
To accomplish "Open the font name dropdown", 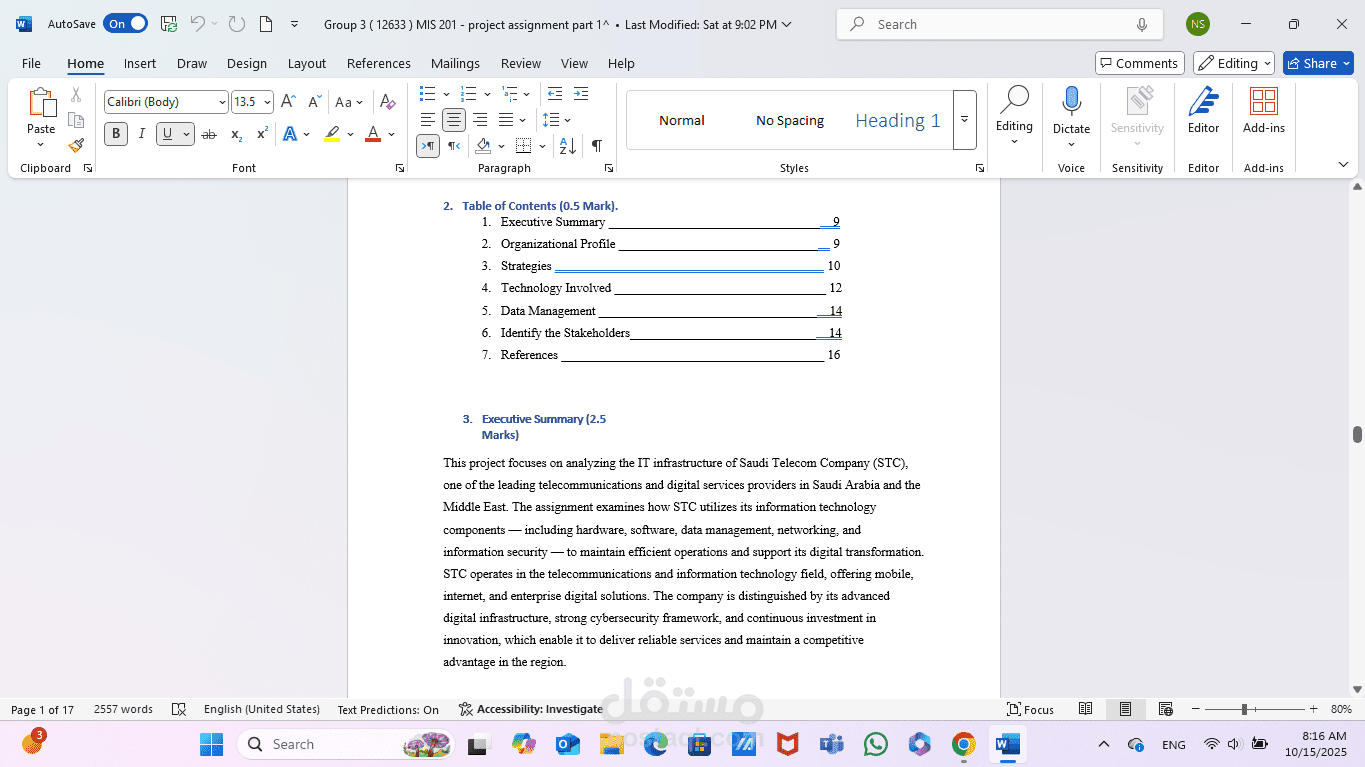I will 222,102.
